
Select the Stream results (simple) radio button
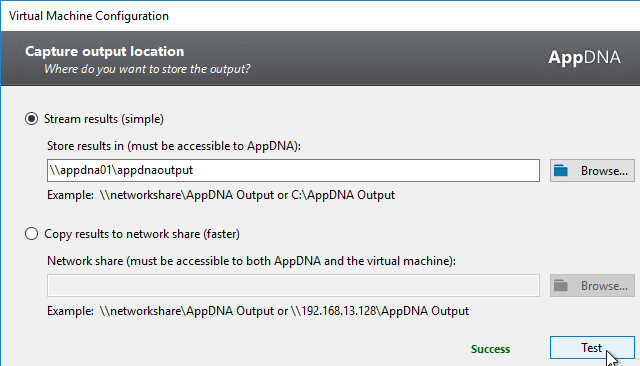click(x=31, y=119)
